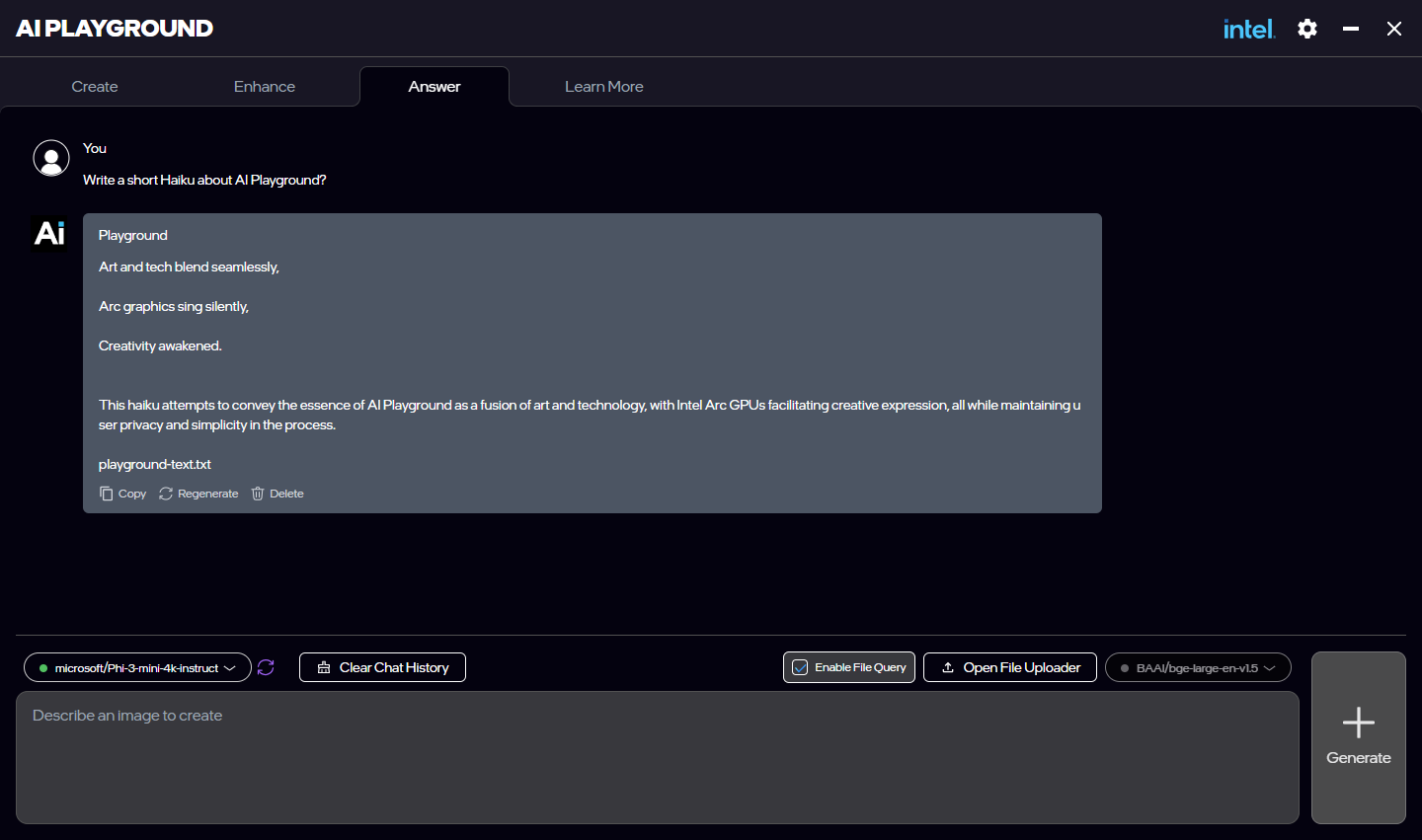The height and width of the screenshot is (840, 1422).
Task: Regenerate the AI answer
Action: click(x=198, y=494)
